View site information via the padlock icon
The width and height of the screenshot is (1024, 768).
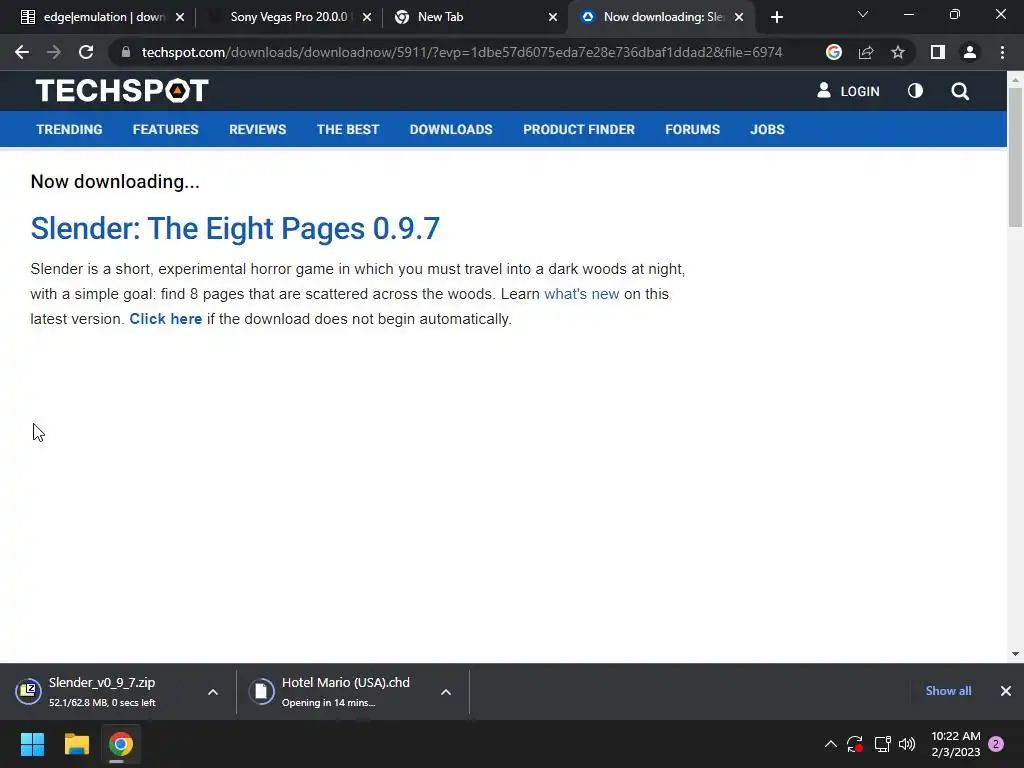126,52
